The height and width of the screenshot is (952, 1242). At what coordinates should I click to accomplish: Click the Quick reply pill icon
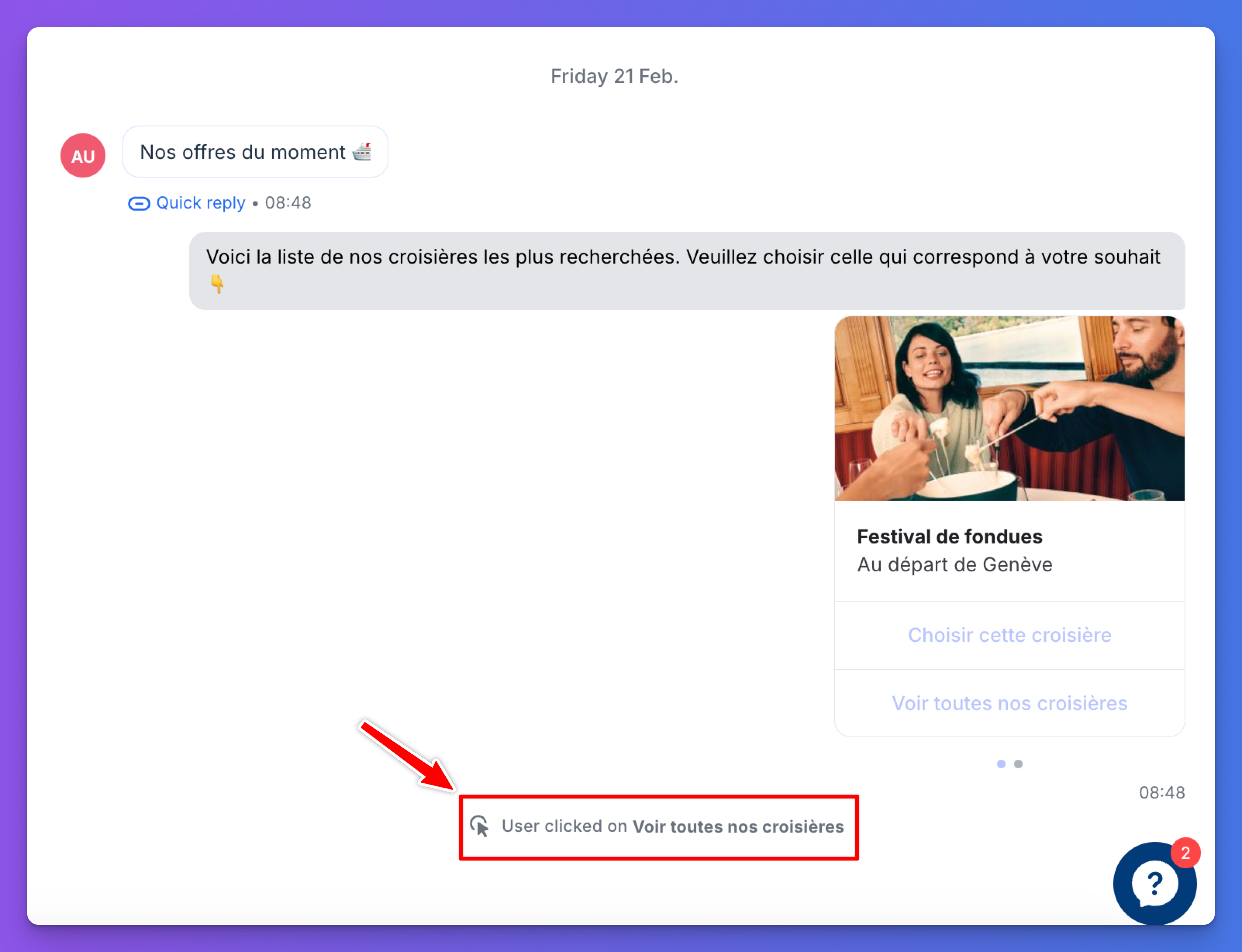coord(139,204)
